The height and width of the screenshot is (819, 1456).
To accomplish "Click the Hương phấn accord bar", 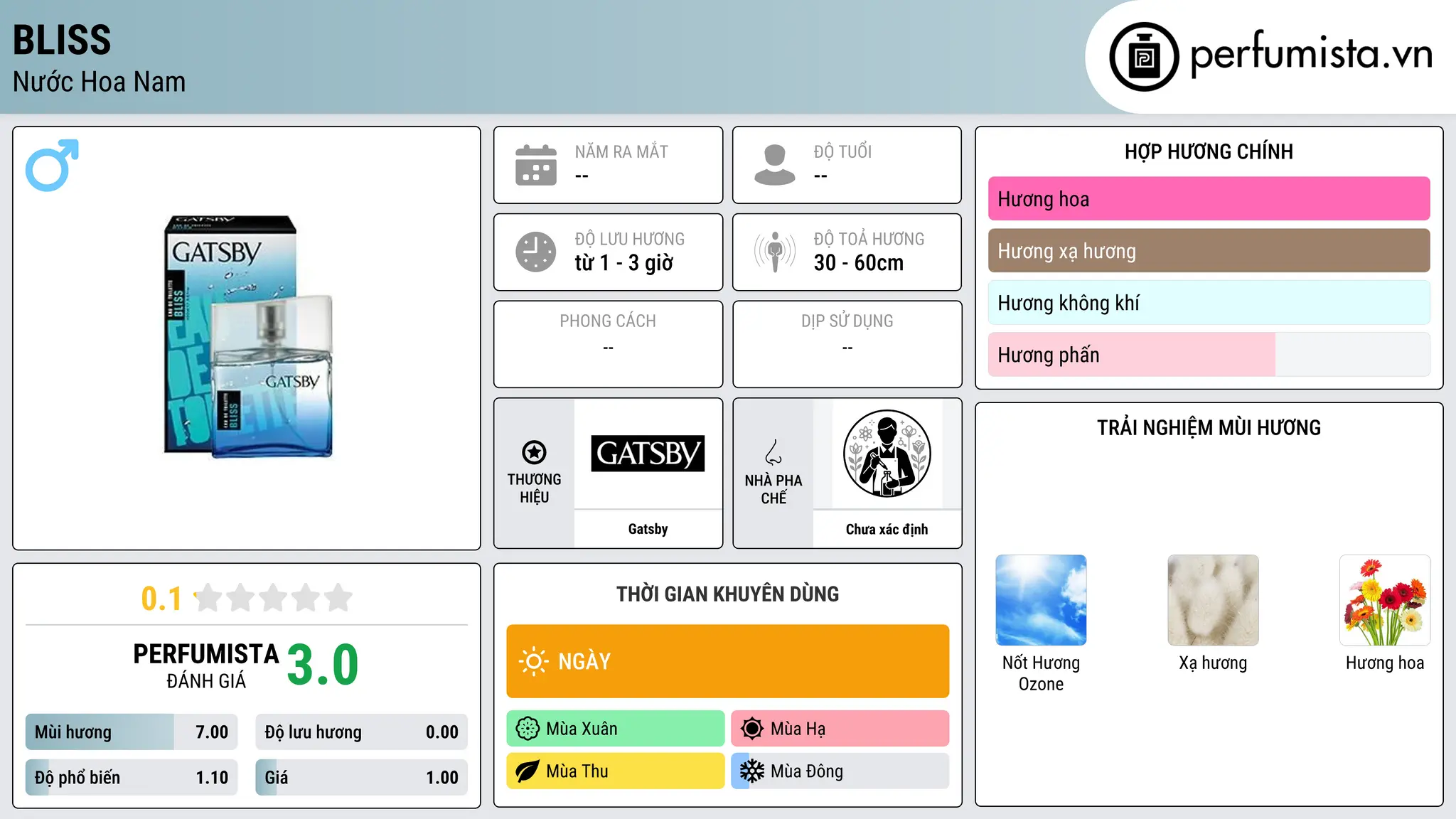I will [x=1209, y=355].
